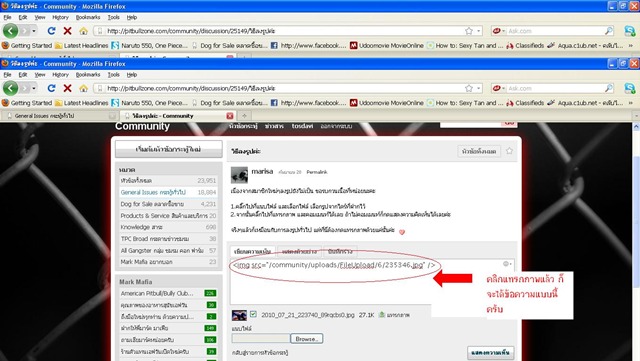Click the heart emoticon in the post
The width and height of the screenshot is (640, 361).
click(402, 232)
